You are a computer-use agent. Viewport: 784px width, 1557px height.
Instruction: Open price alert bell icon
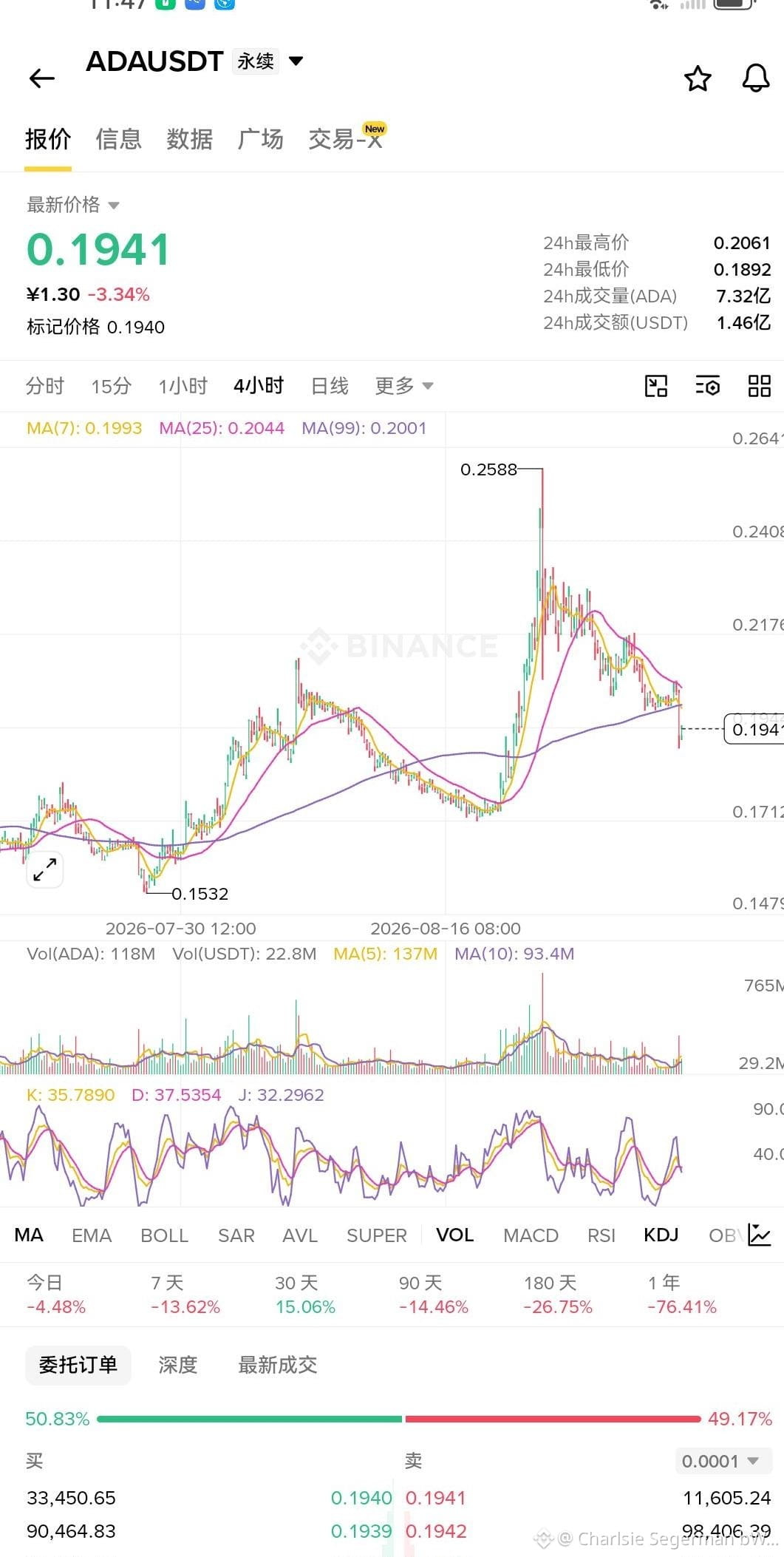point(755,78)
